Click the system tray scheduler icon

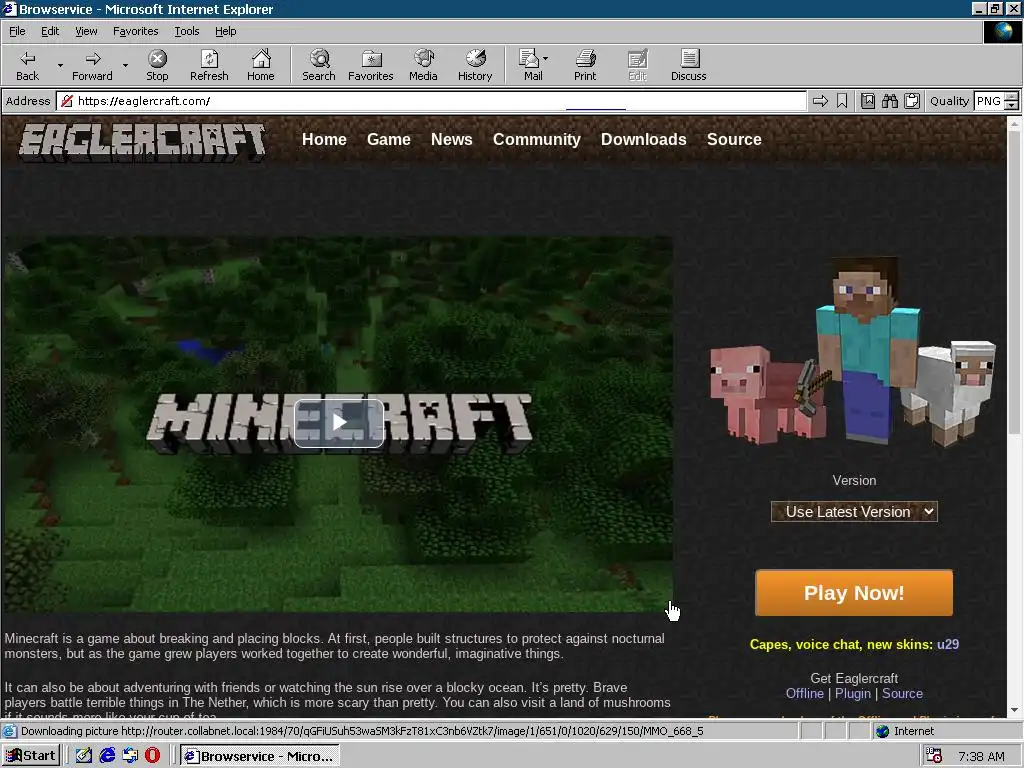coord(934,756)
